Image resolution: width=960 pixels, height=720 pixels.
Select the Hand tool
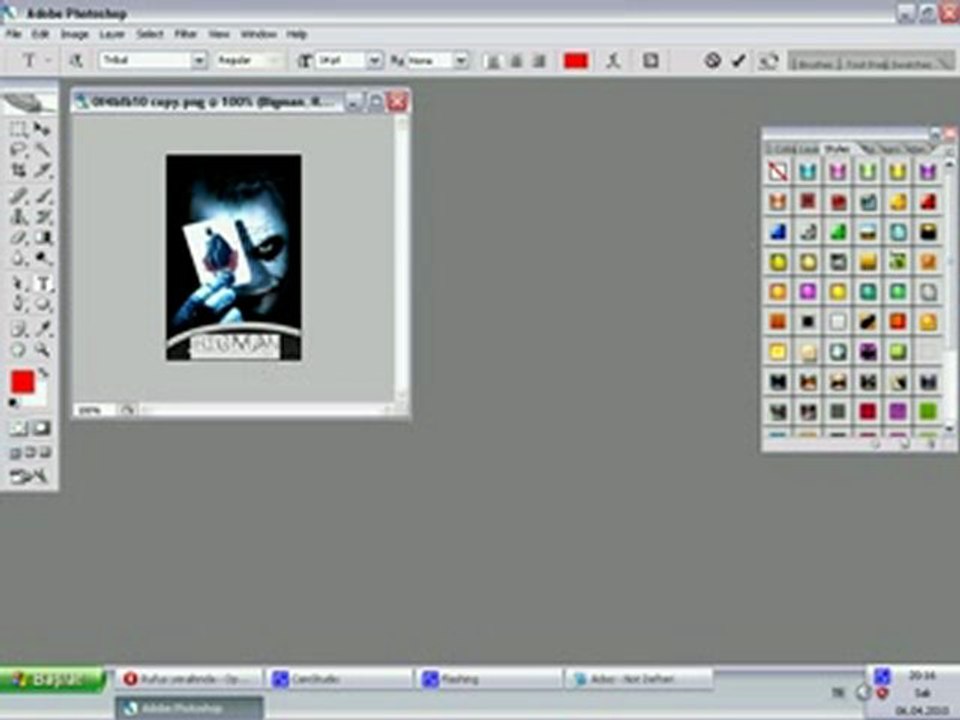(18, 350)
